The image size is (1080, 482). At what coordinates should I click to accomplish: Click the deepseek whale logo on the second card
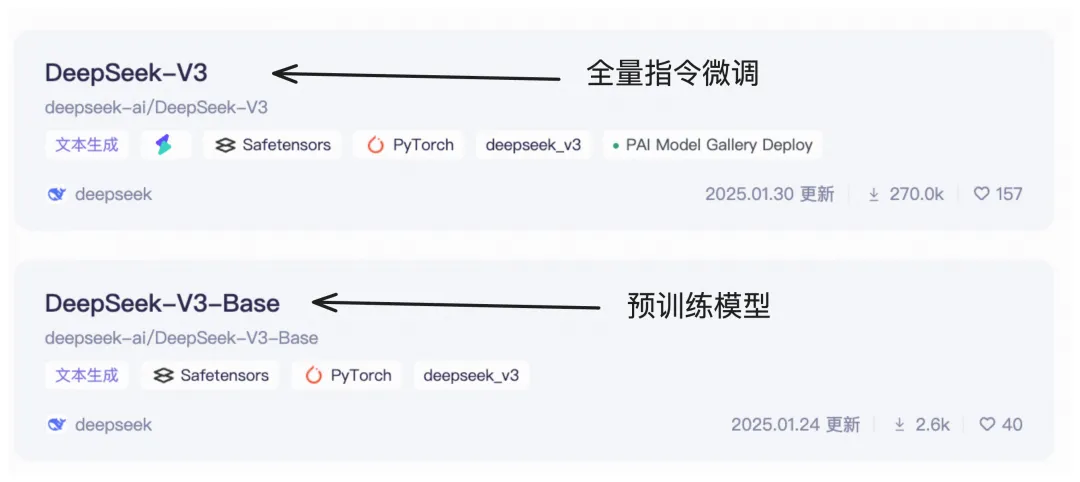[56, 425]
